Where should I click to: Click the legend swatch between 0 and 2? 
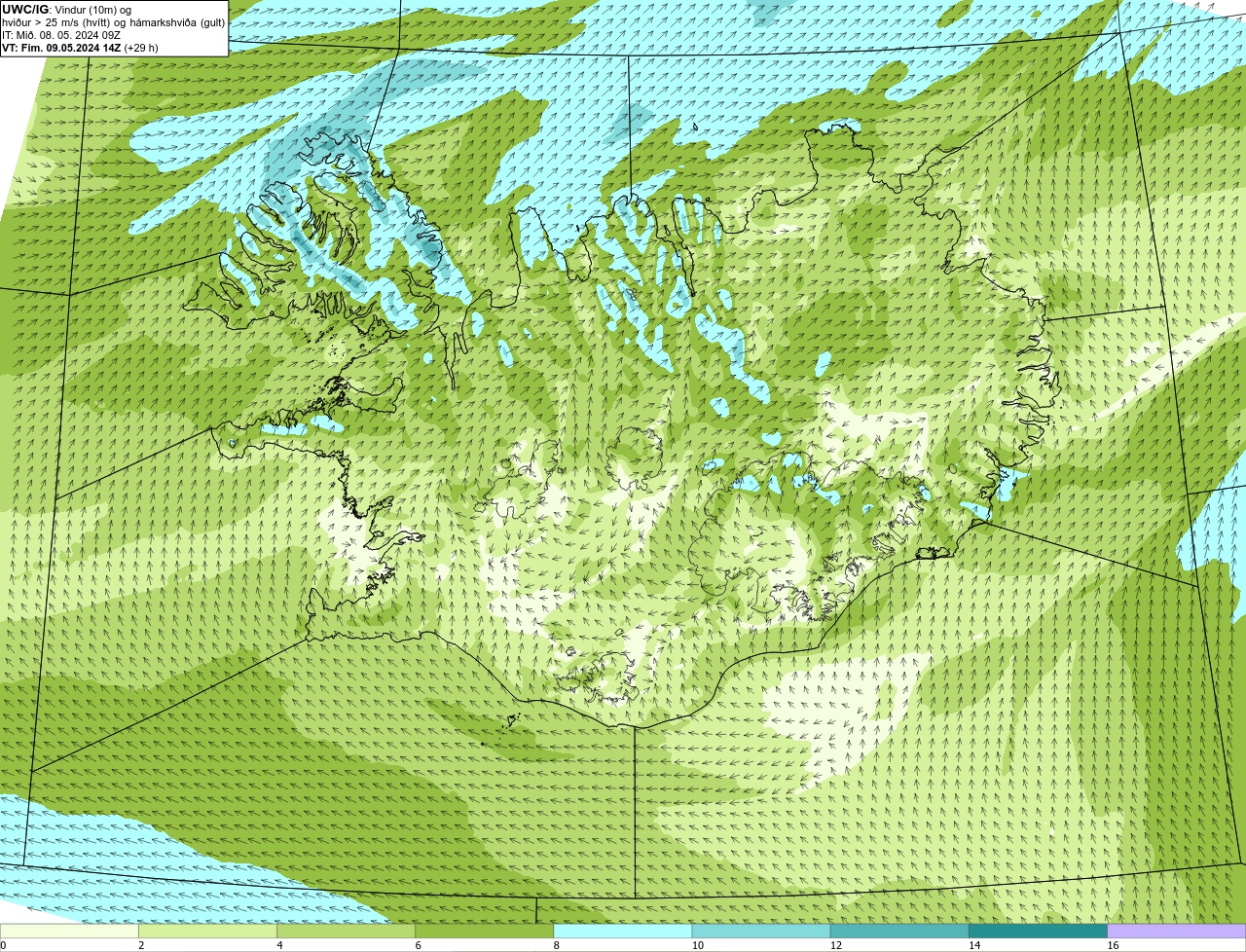click(69, 931)
